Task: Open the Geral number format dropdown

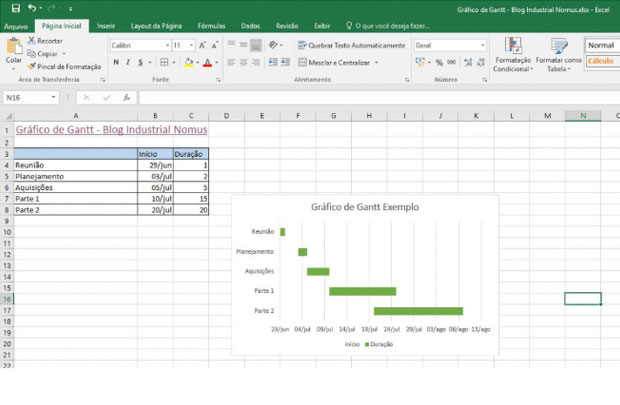Action: click(483, 45)
